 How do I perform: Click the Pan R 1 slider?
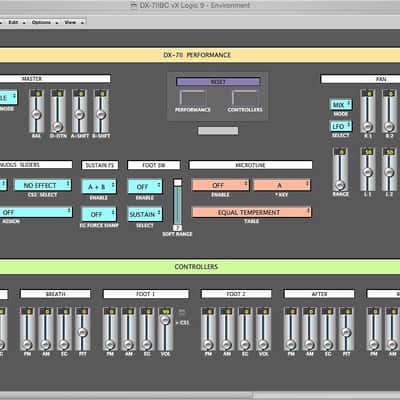pos(368,111)
